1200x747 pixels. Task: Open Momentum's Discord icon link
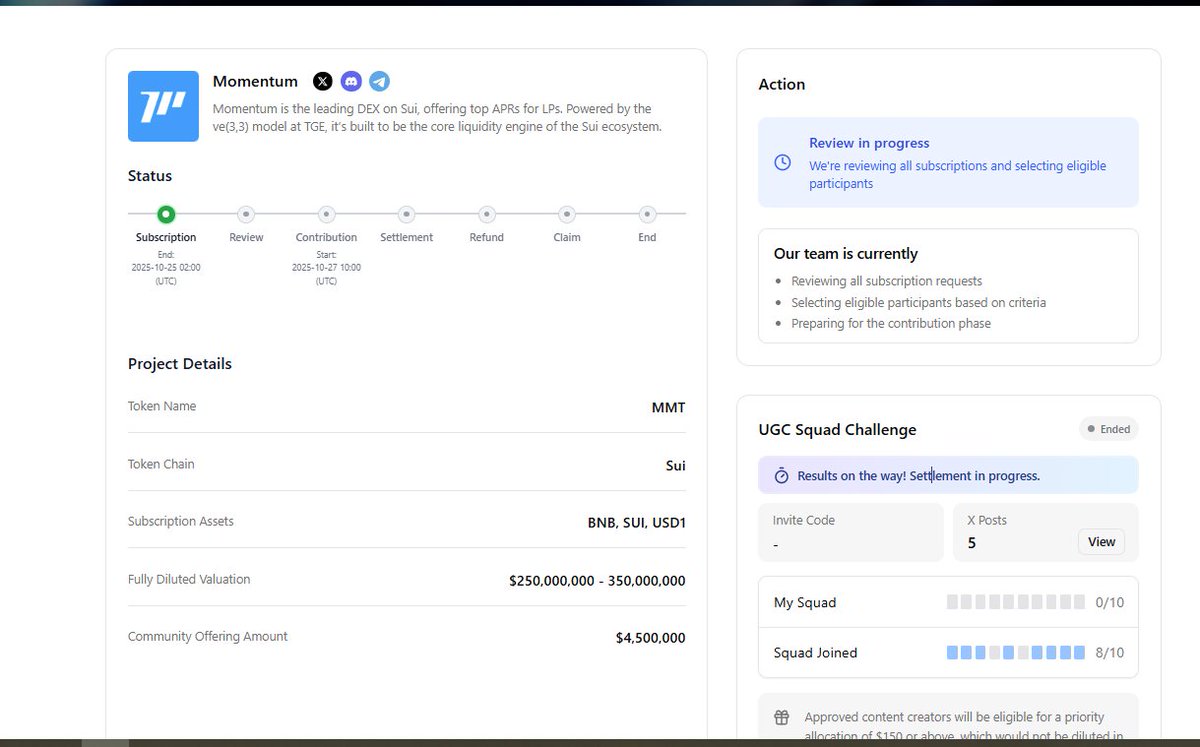tap(351, 82)
